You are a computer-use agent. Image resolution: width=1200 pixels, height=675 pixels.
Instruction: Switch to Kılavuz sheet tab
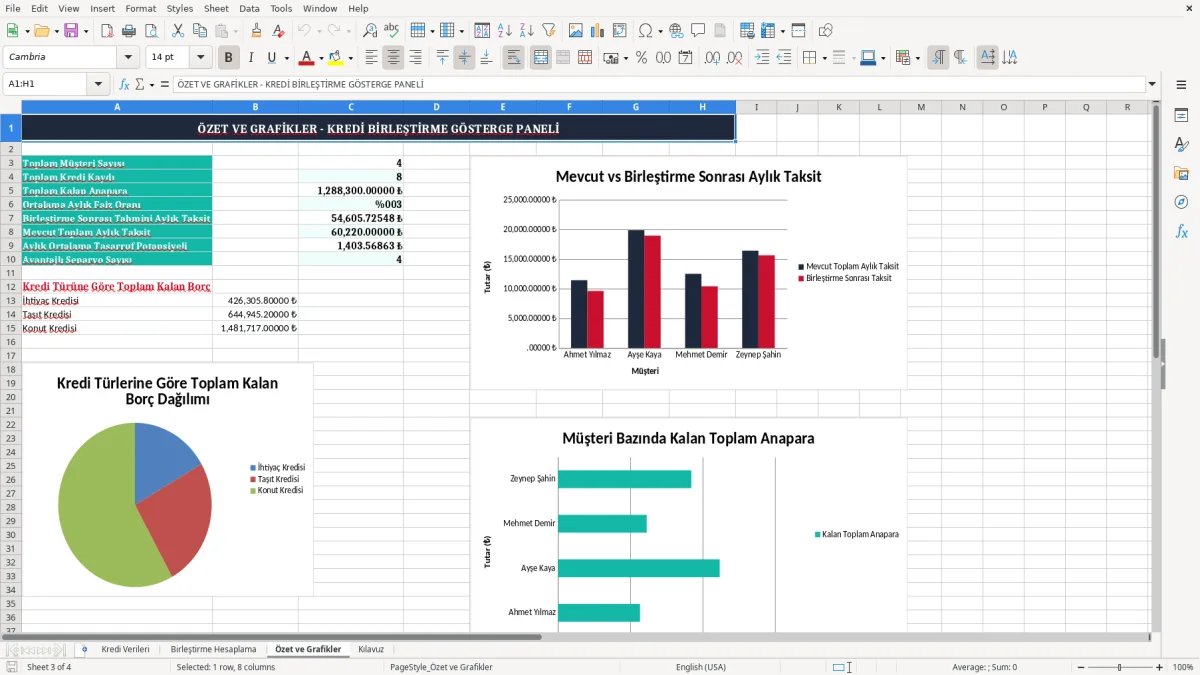point(371,649)
